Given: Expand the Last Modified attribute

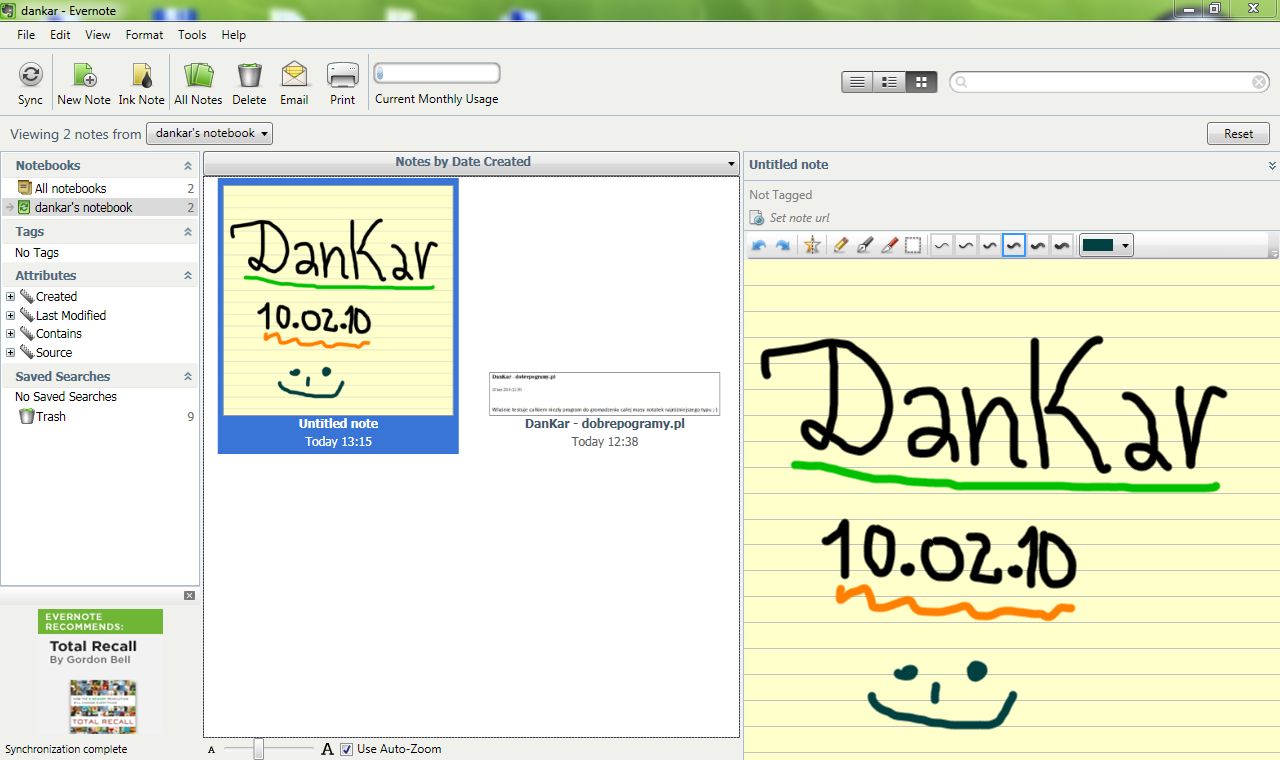Looking at the screenshot, I should (x=11, y=315).
